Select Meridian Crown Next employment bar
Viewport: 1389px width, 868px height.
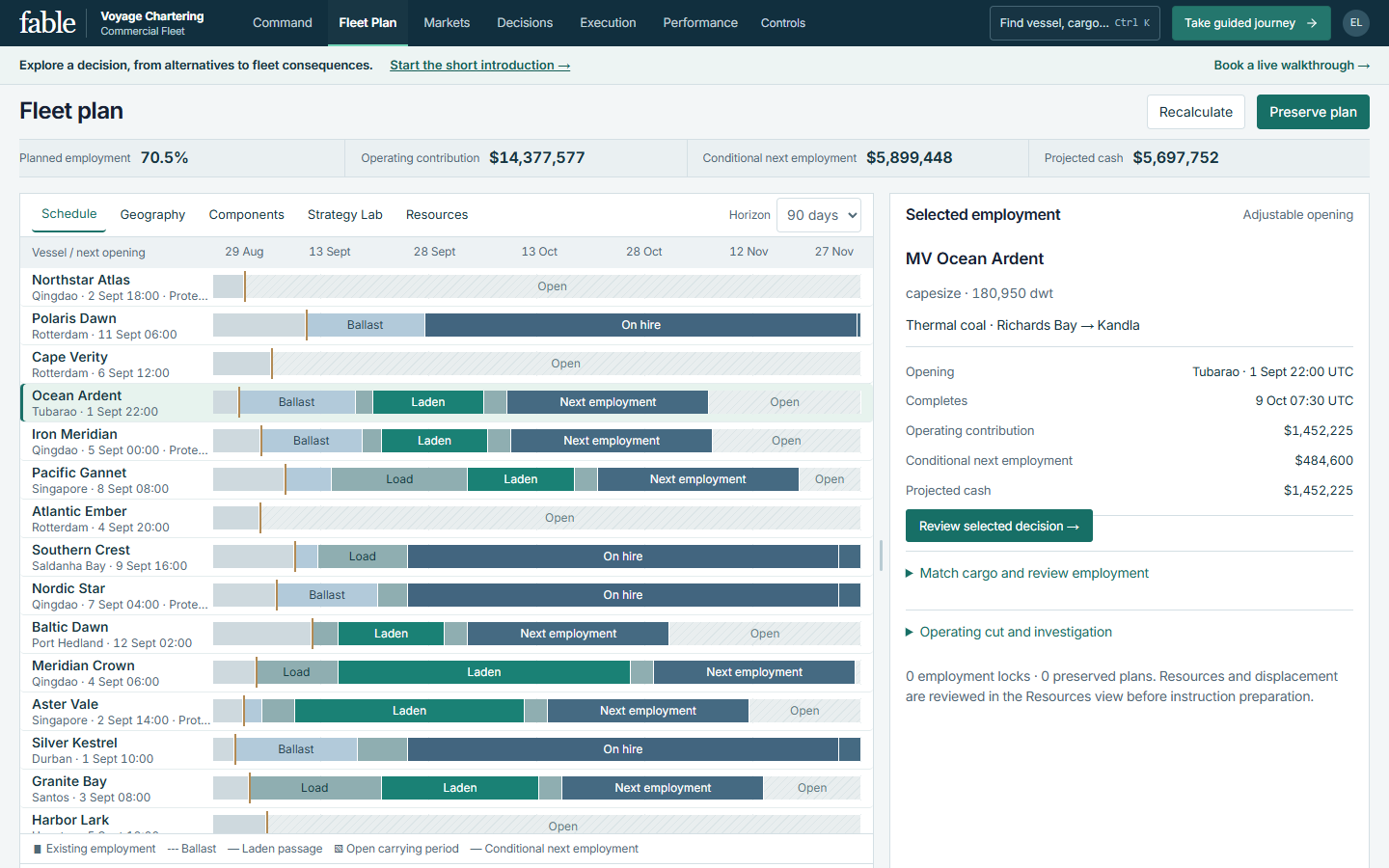(754, 672)
